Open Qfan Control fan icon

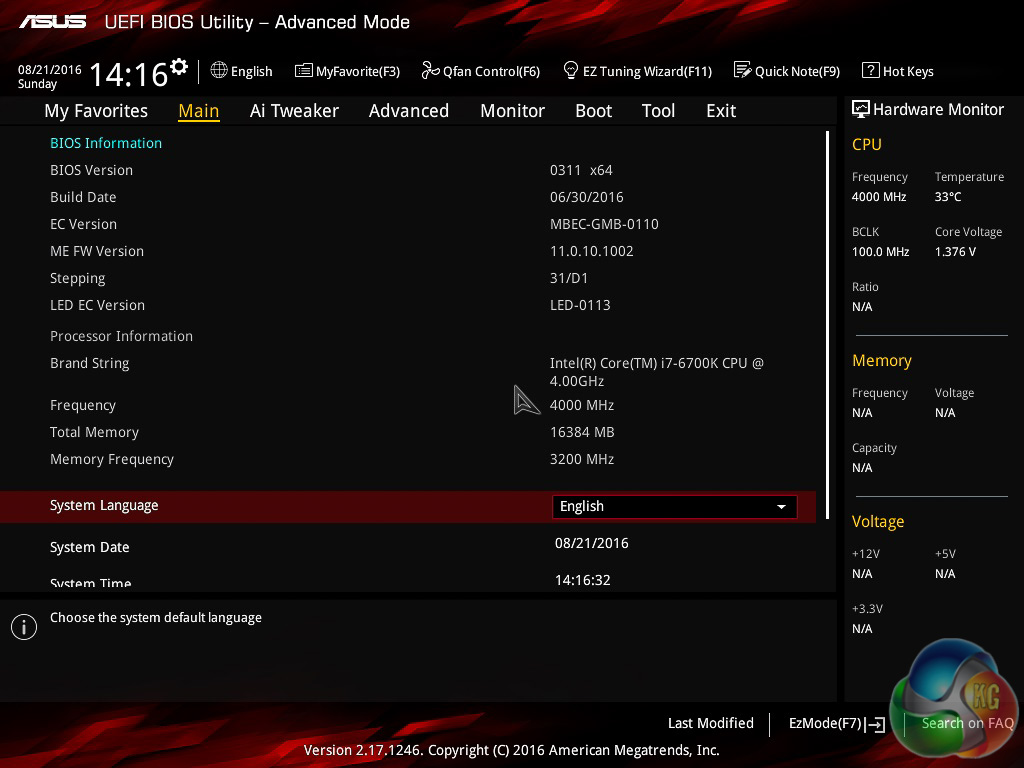tap(430, 70)
